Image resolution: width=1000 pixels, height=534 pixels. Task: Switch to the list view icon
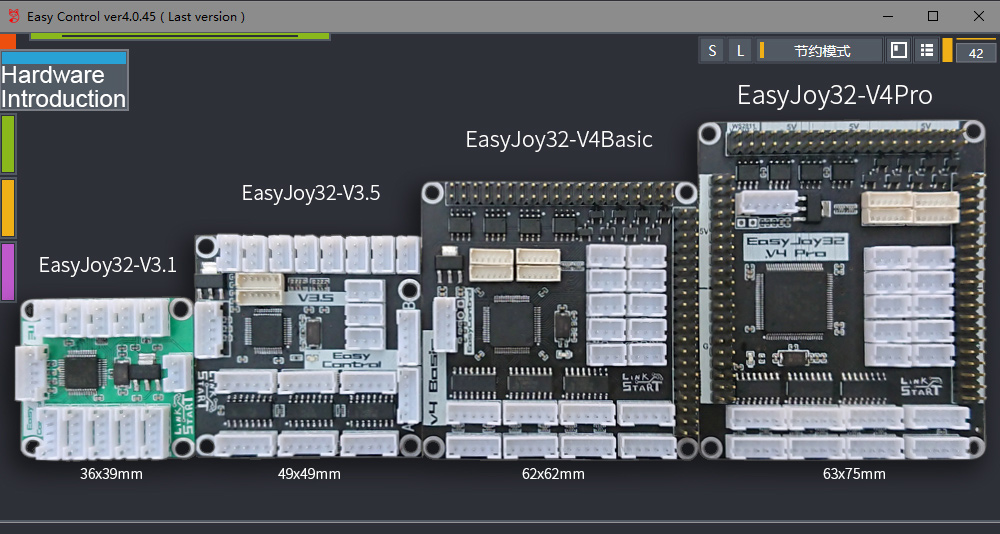click(x=927, y=50)
